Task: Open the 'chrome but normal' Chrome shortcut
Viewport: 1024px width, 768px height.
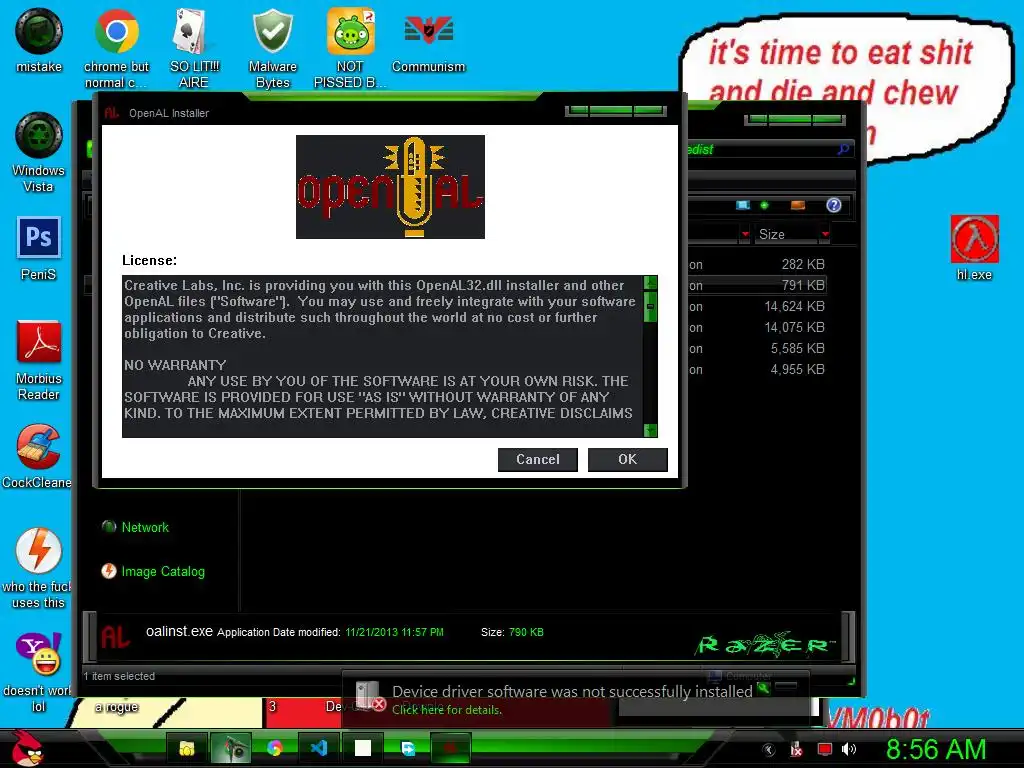Action: click(116, 47)
